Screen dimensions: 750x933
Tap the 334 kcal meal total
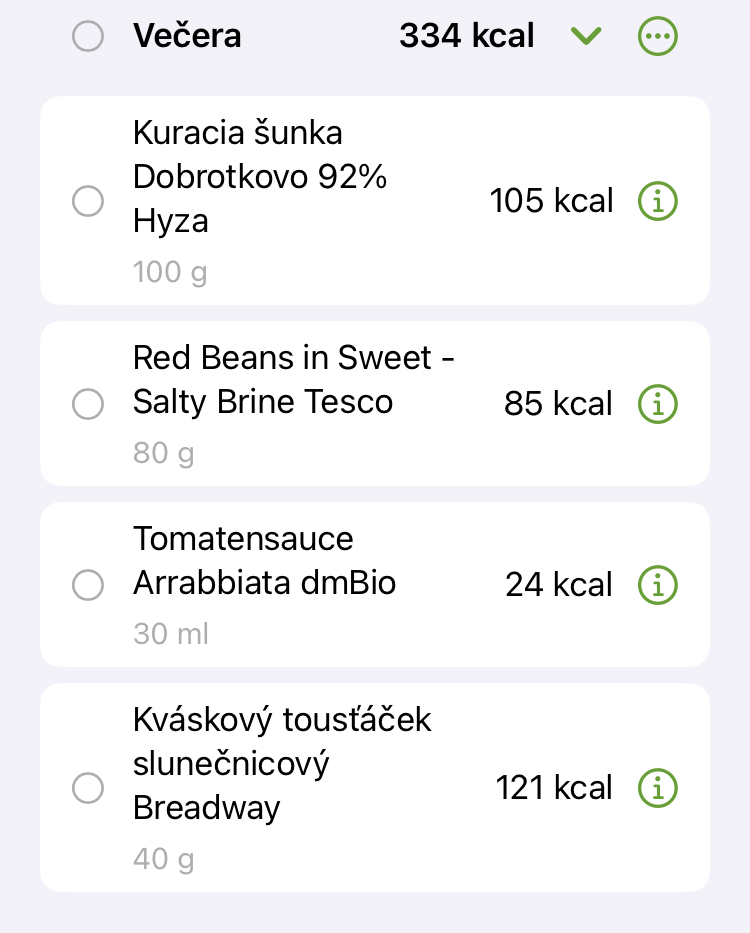point(466,37)
